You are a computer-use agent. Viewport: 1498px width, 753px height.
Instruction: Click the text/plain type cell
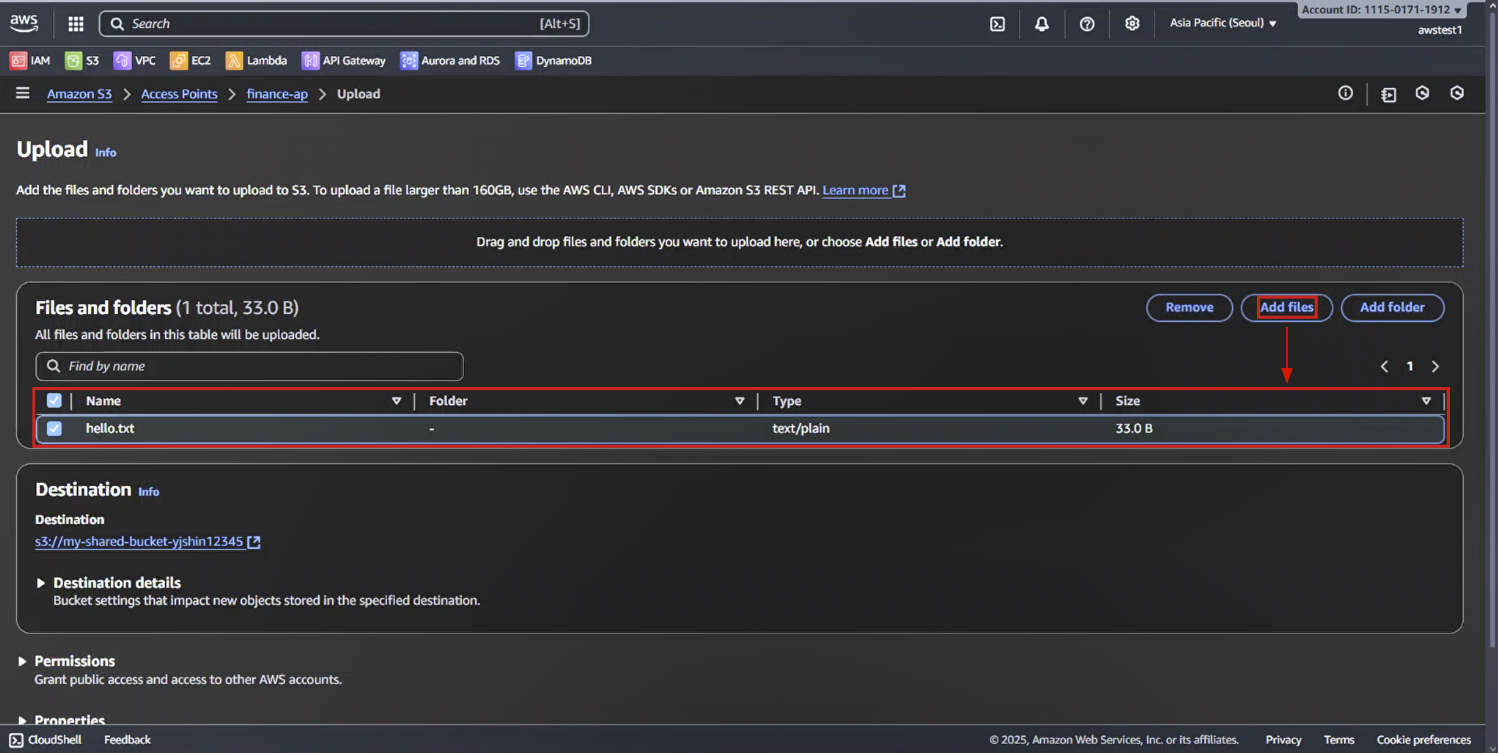(x=801, y=428)
